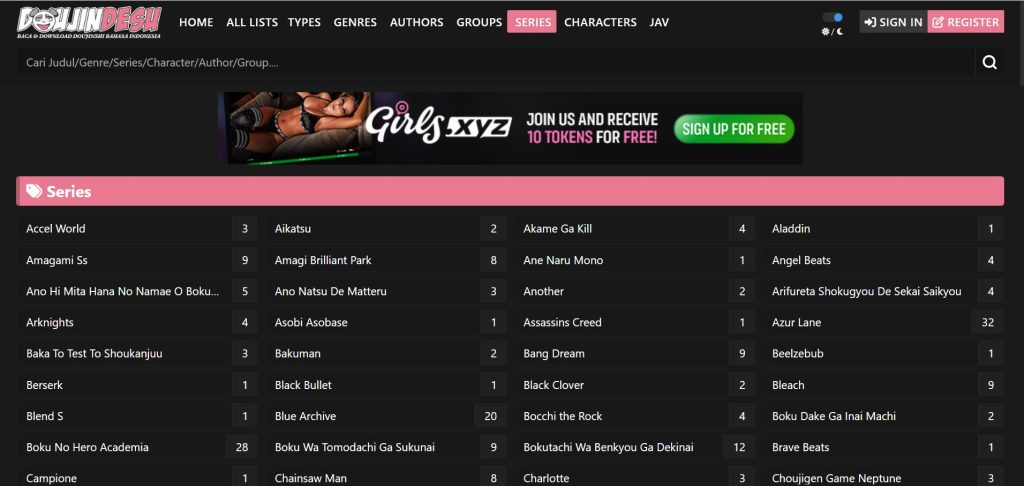Click the Register button

[x=965, y=22]
